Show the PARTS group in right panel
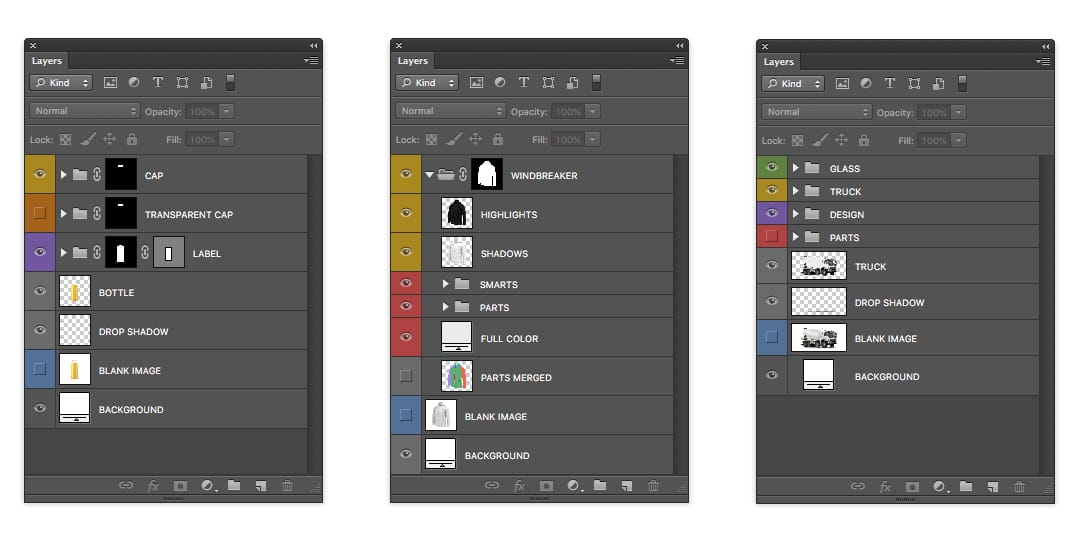The width and height of the screenshot is (1080, 550). pos(771,236)
